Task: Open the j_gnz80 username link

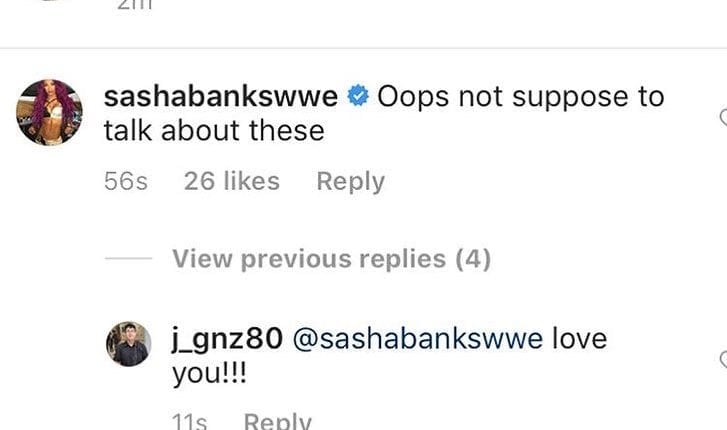Action: point(227,340)
